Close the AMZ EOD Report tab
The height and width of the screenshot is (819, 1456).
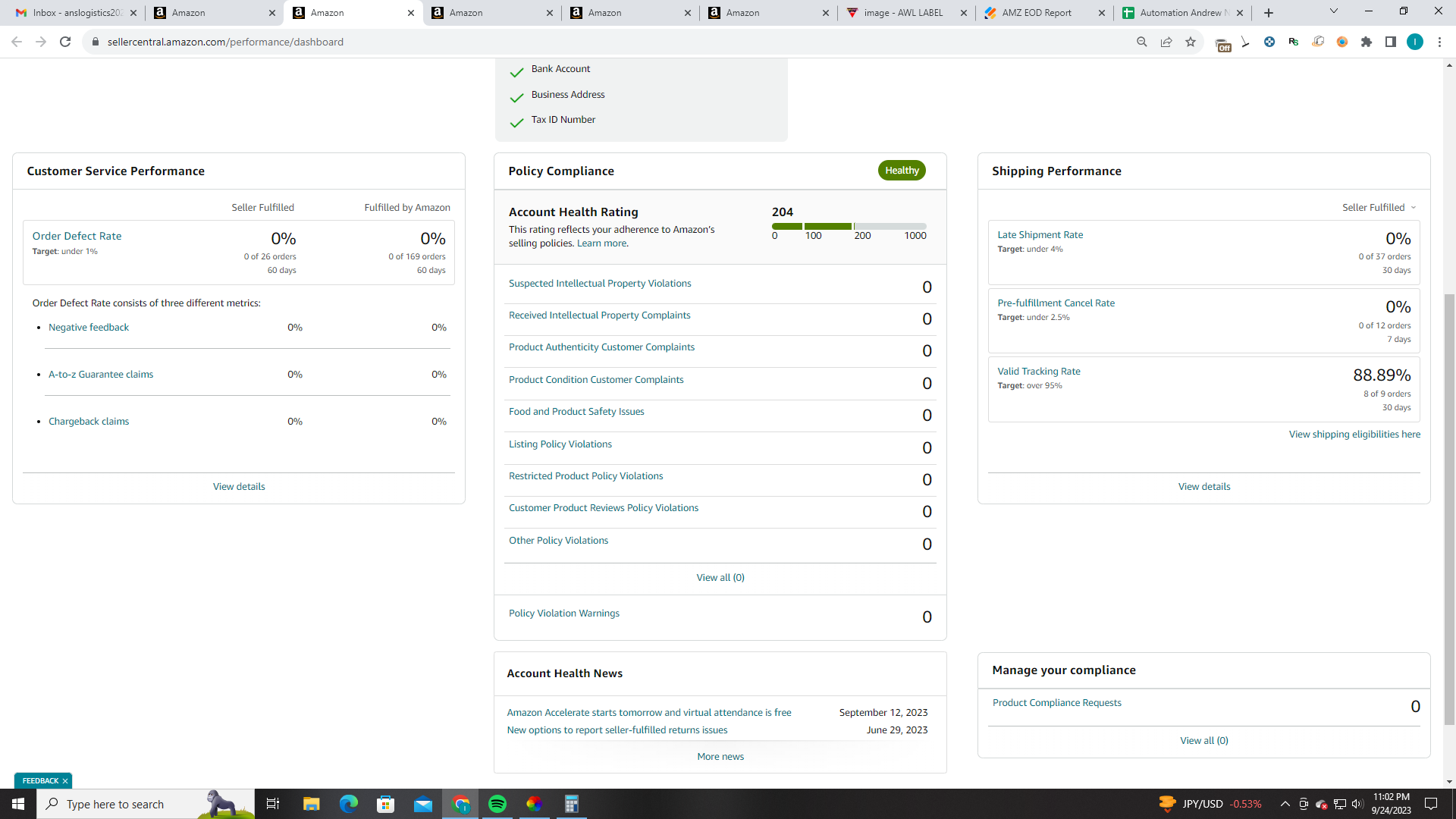coord(1102,13)
